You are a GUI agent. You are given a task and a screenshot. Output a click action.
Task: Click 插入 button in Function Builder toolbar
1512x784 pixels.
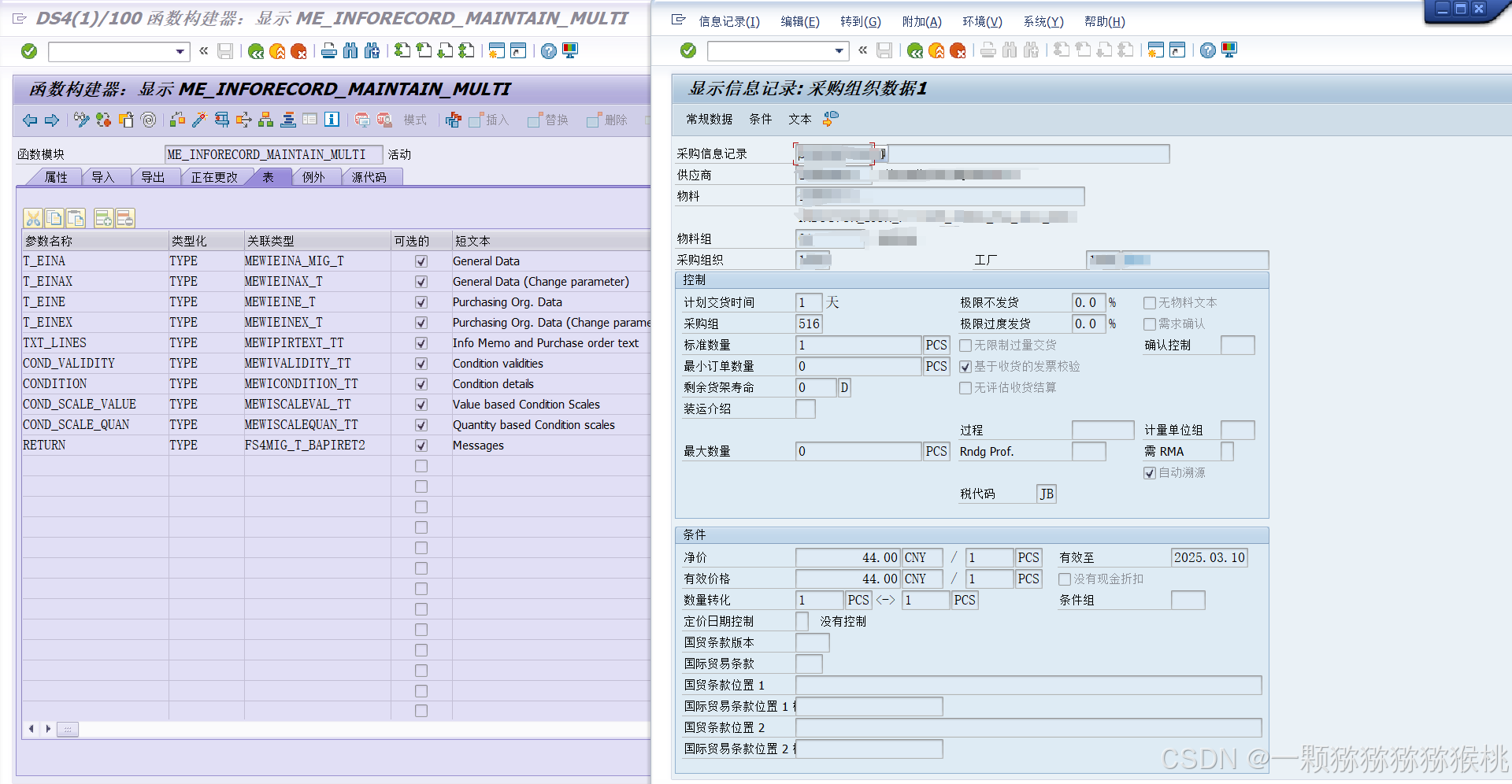(489, 120)
